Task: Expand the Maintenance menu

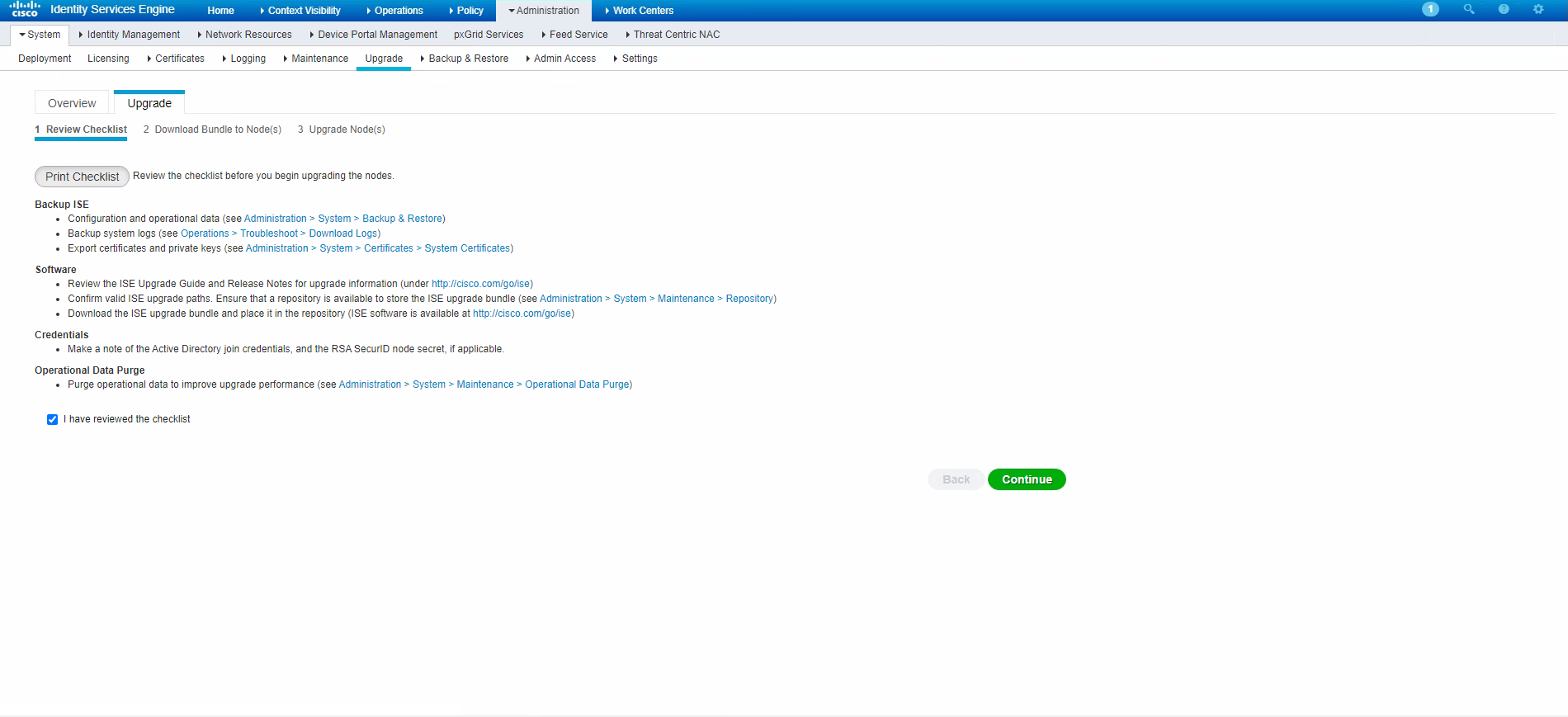Action: click(x=316, y=59)
